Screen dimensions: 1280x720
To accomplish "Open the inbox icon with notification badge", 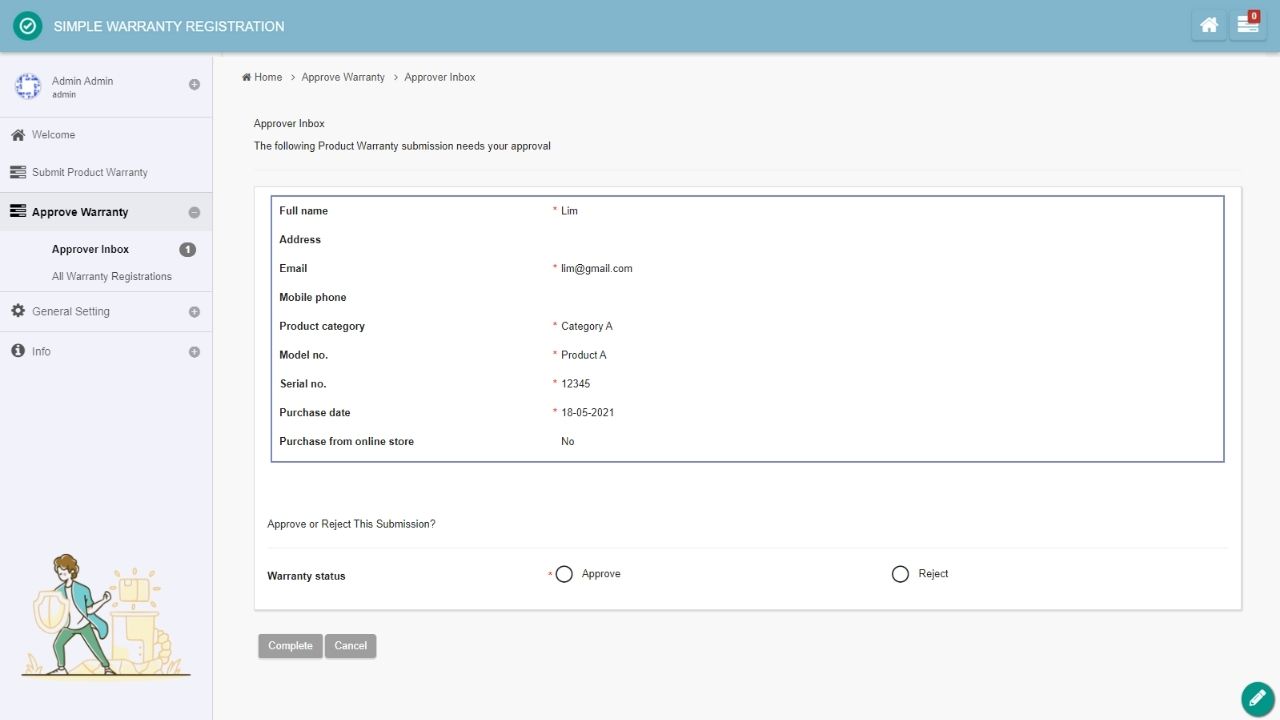I will coord(1247,25).
